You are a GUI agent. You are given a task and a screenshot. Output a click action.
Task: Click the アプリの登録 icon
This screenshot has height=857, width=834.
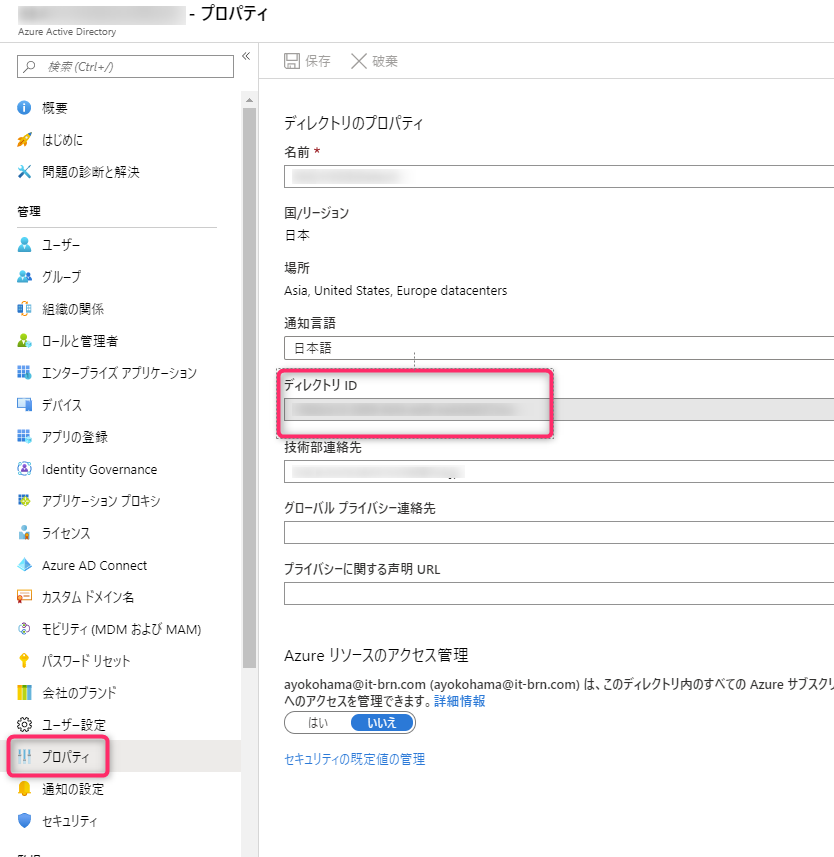[24, 437]
